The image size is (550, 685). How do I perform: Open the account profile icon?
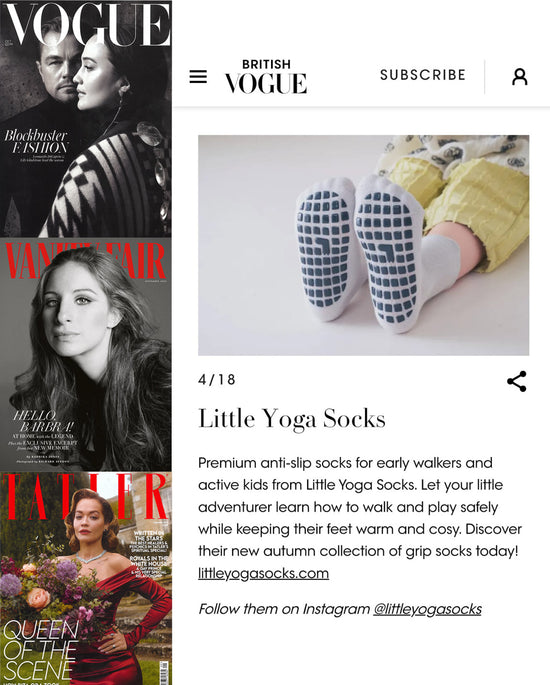519,77
